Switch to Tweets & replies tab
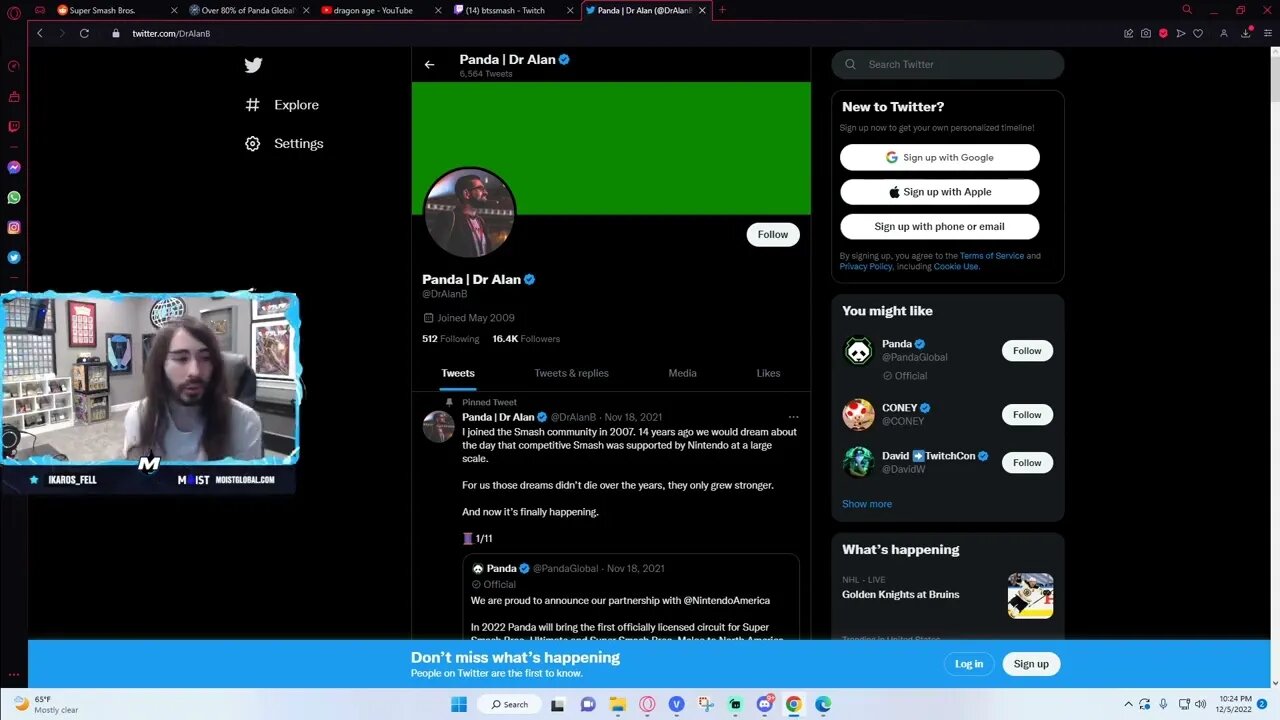This screenshot has height=720, width=1280. pyautogui.click(x=571, y=373)
